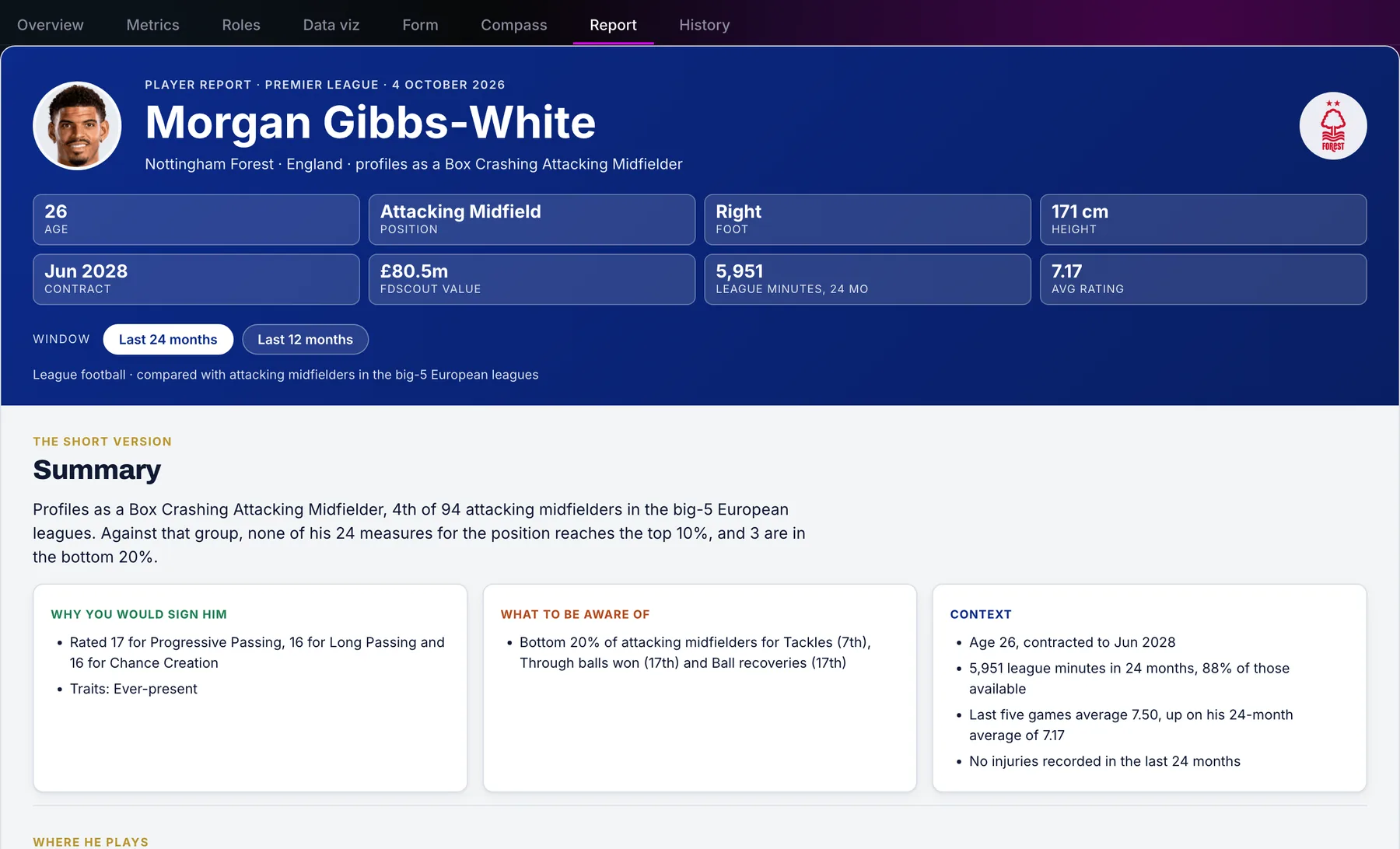Screen dimensions: 1400x849
Task: Click the Morgan Gibbs-White name heading
Action: 370,122
